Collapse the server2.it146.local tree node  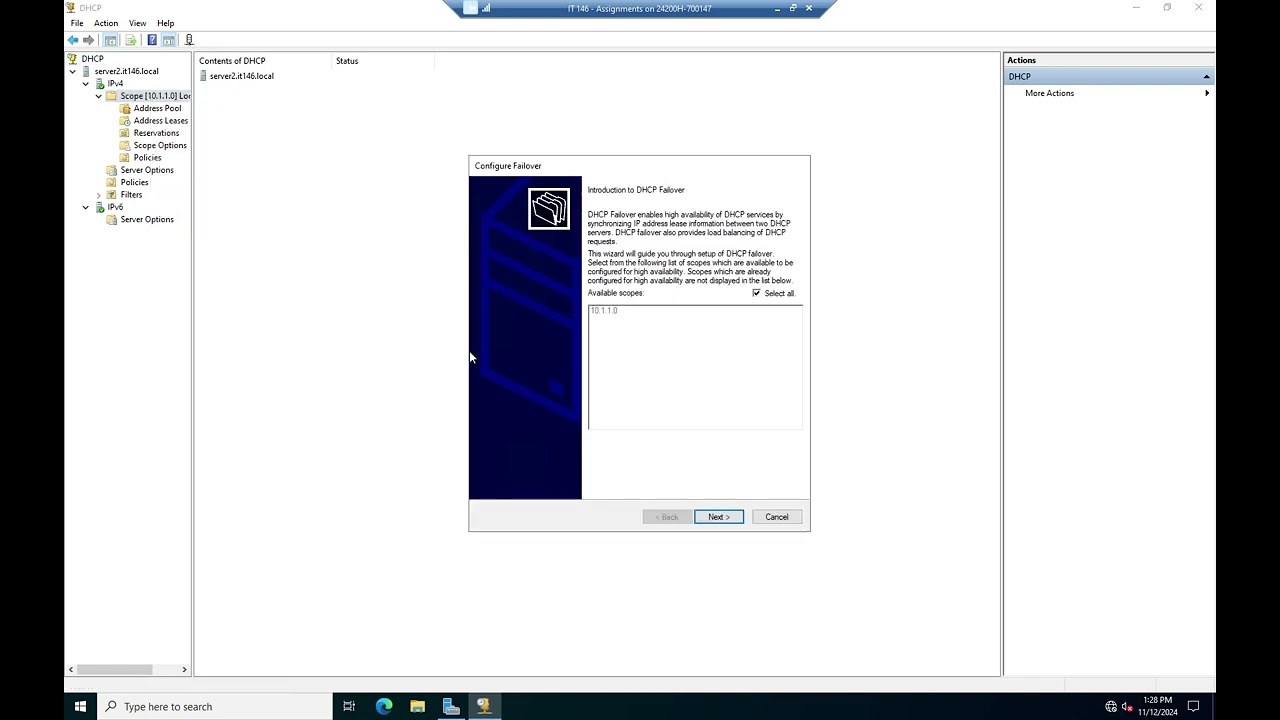point(73,72)
